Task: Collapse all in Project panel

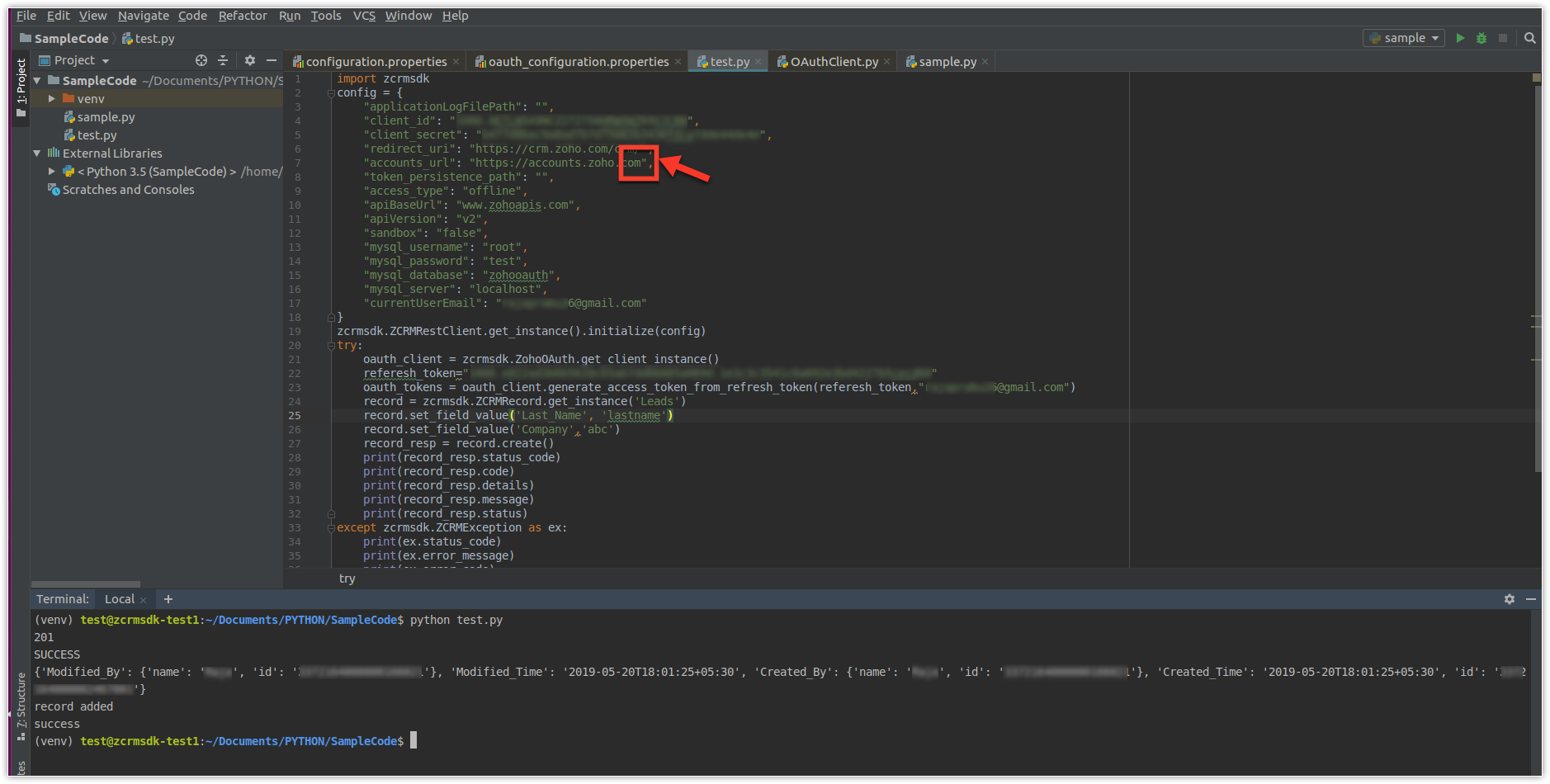Action: pyautogui.click(x=222, y=60)
